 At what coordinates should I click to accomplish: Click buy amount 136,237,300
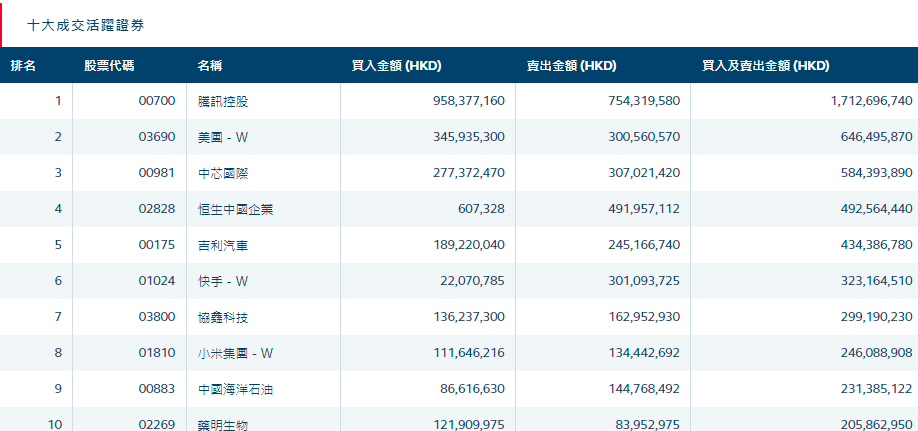[x=469, y=317]
